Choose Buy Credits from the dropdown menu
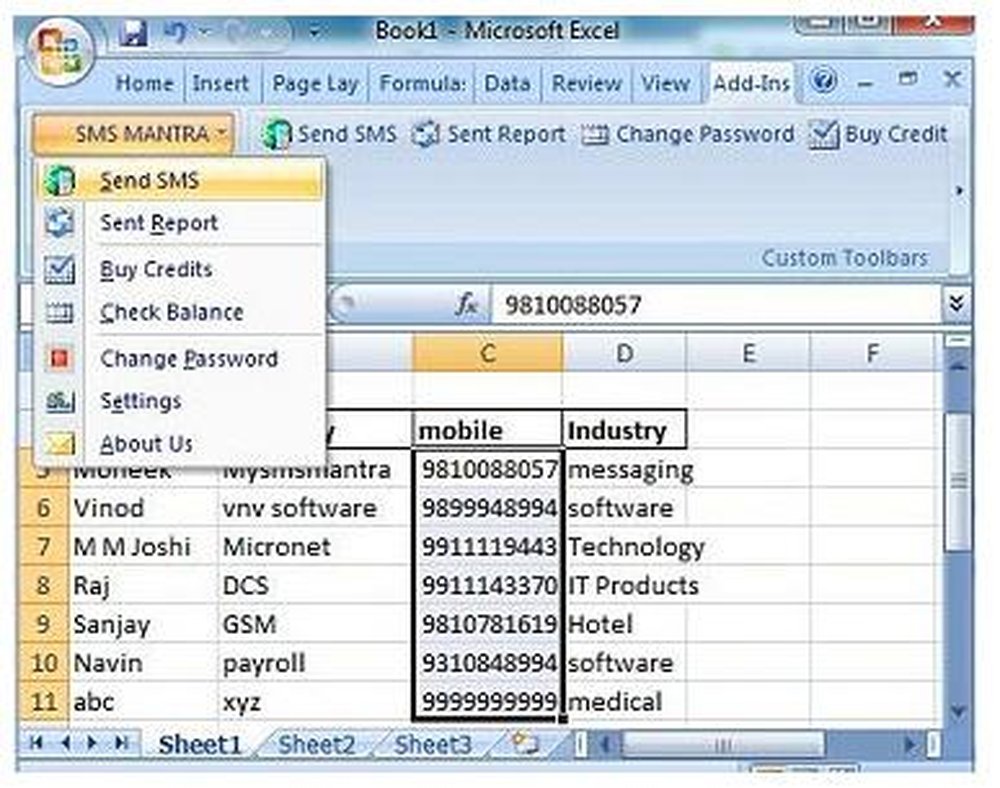This screenshot has width=1000, height=788. pos(181,270)
